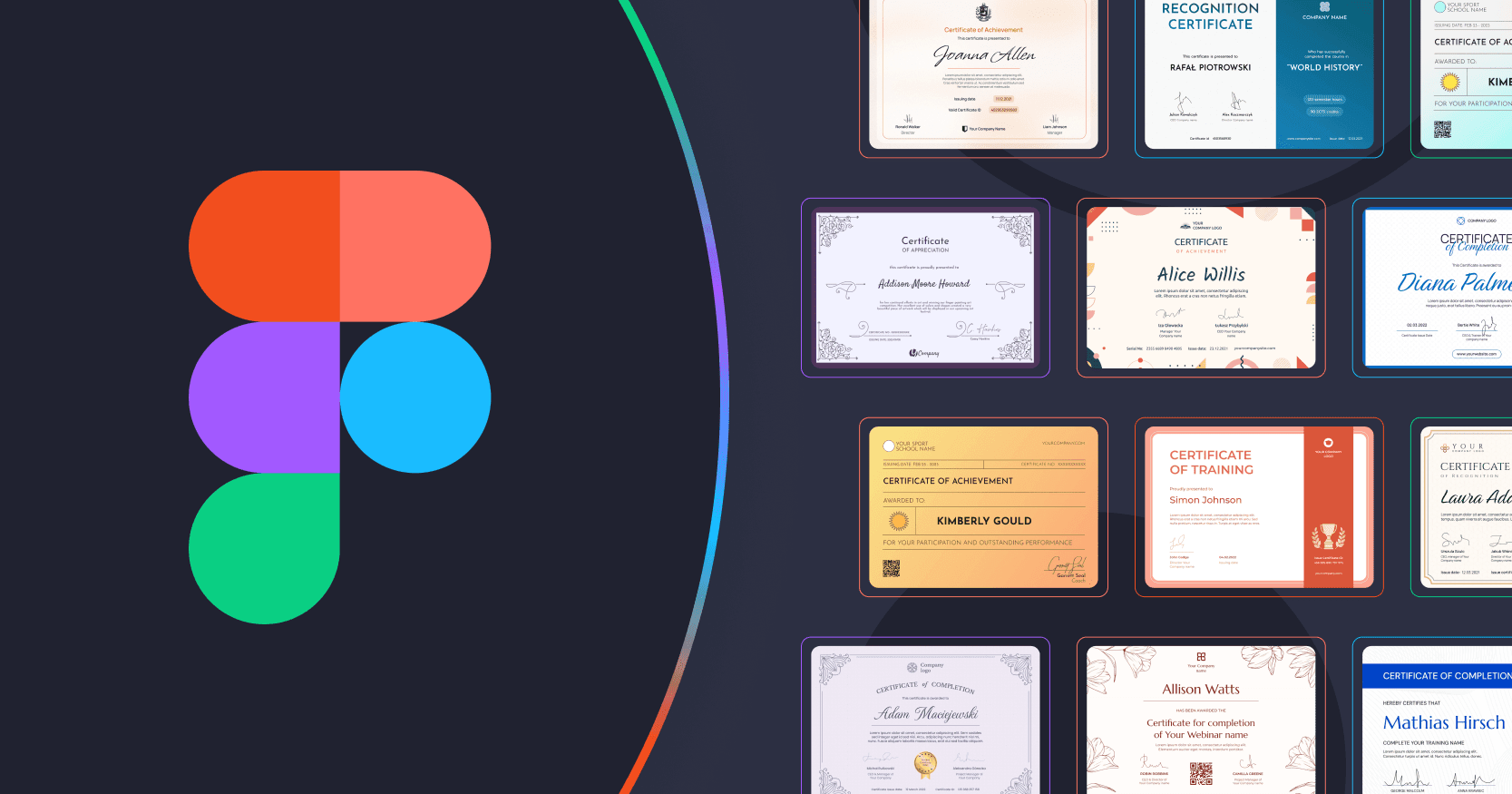Choose the Kimberly Gould achievement certificate

click(x=983, y=507)
